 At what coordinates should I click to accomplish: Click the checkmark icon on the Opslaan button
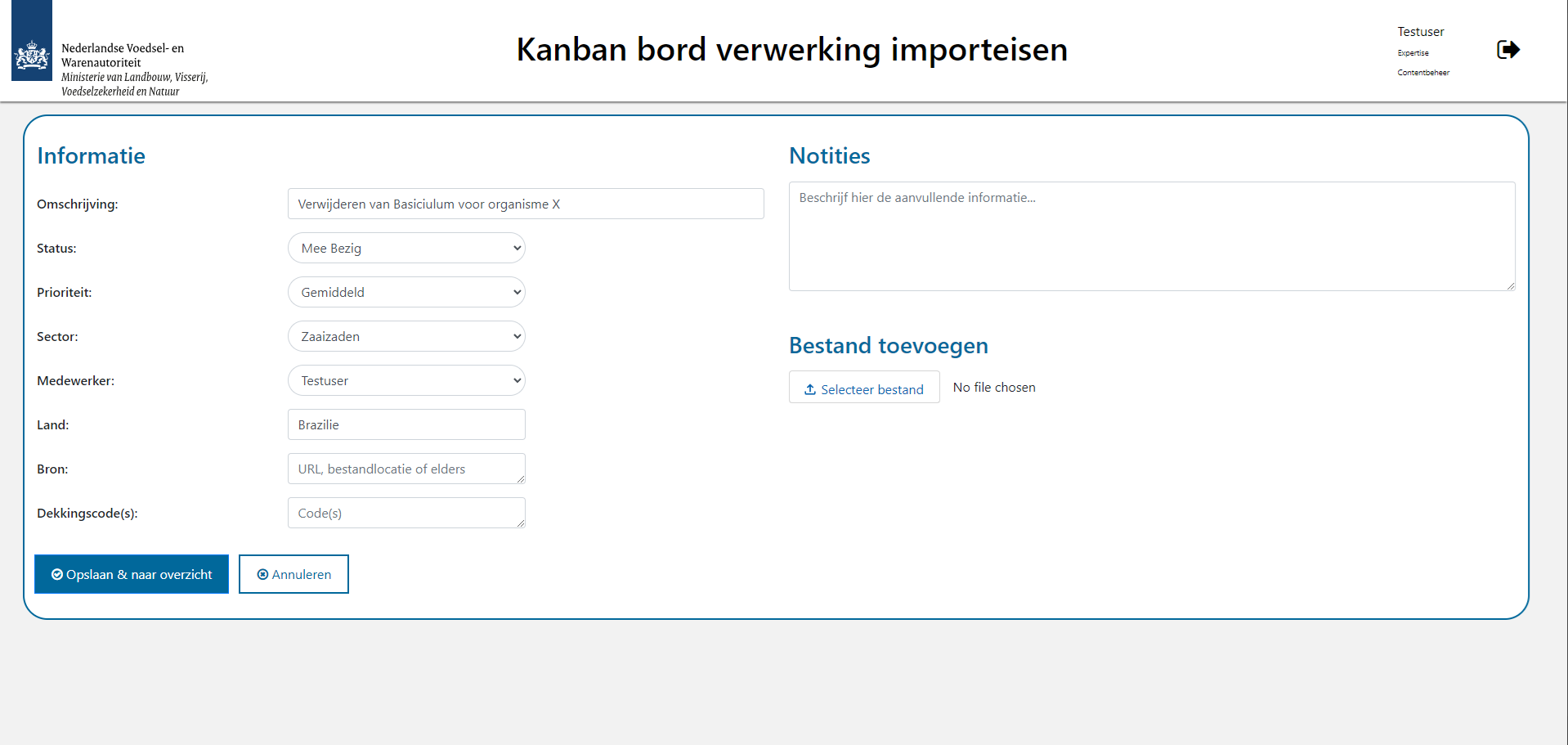click(57, 575)
